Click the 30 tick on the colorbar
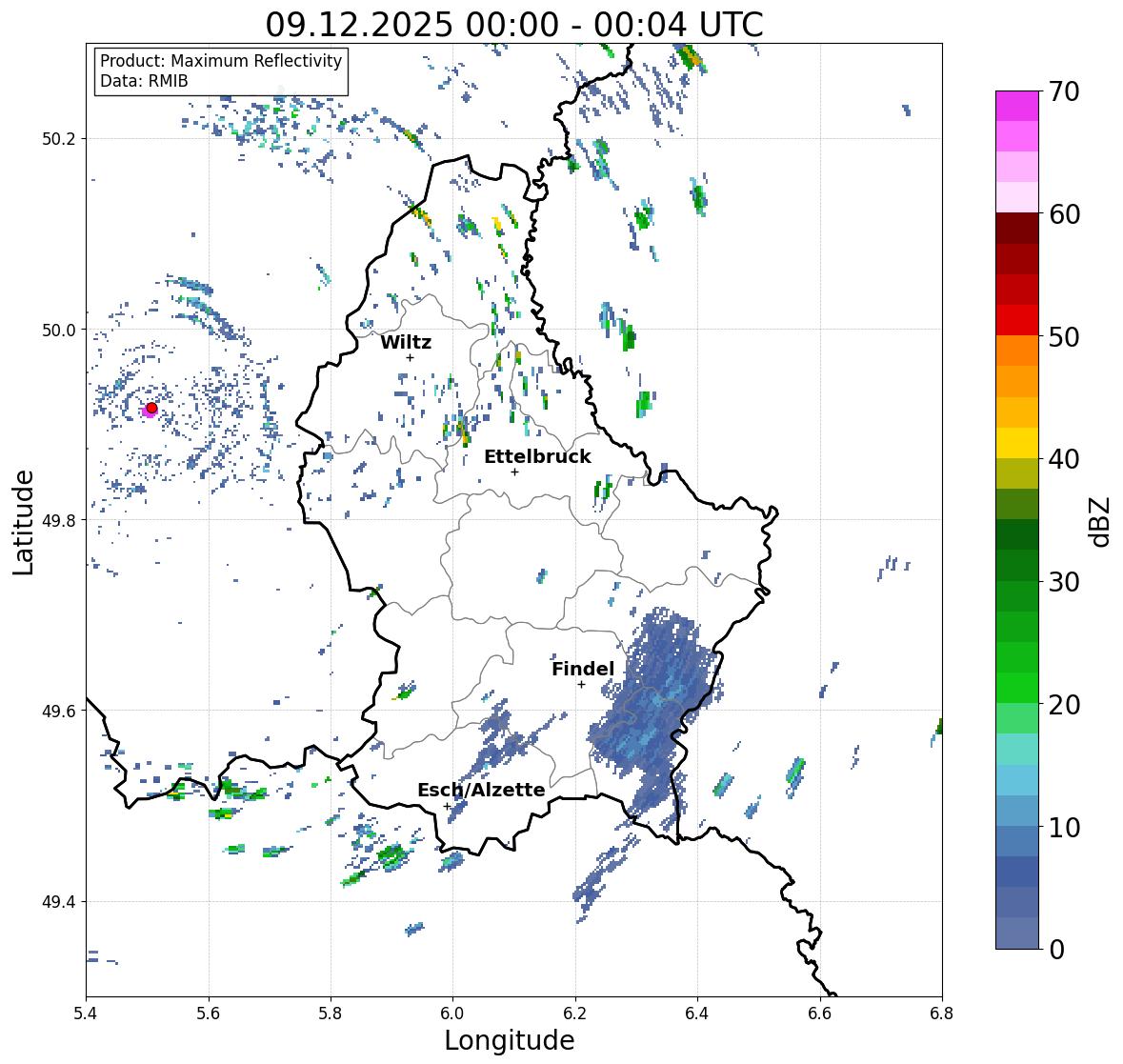This screenshot has height=1064, width=1123. point(1064,581)
